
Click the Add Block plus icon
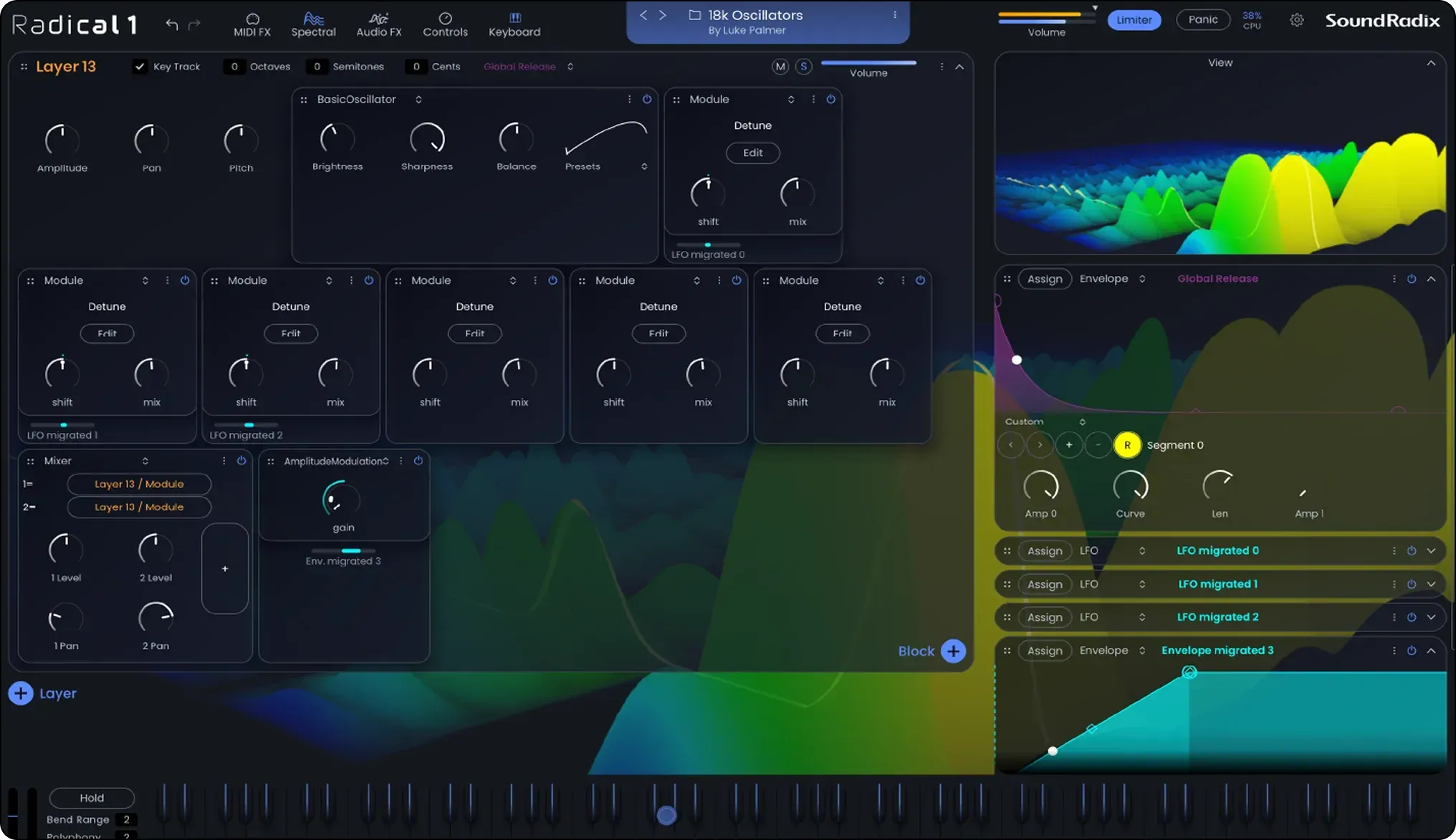pos(953,651)
